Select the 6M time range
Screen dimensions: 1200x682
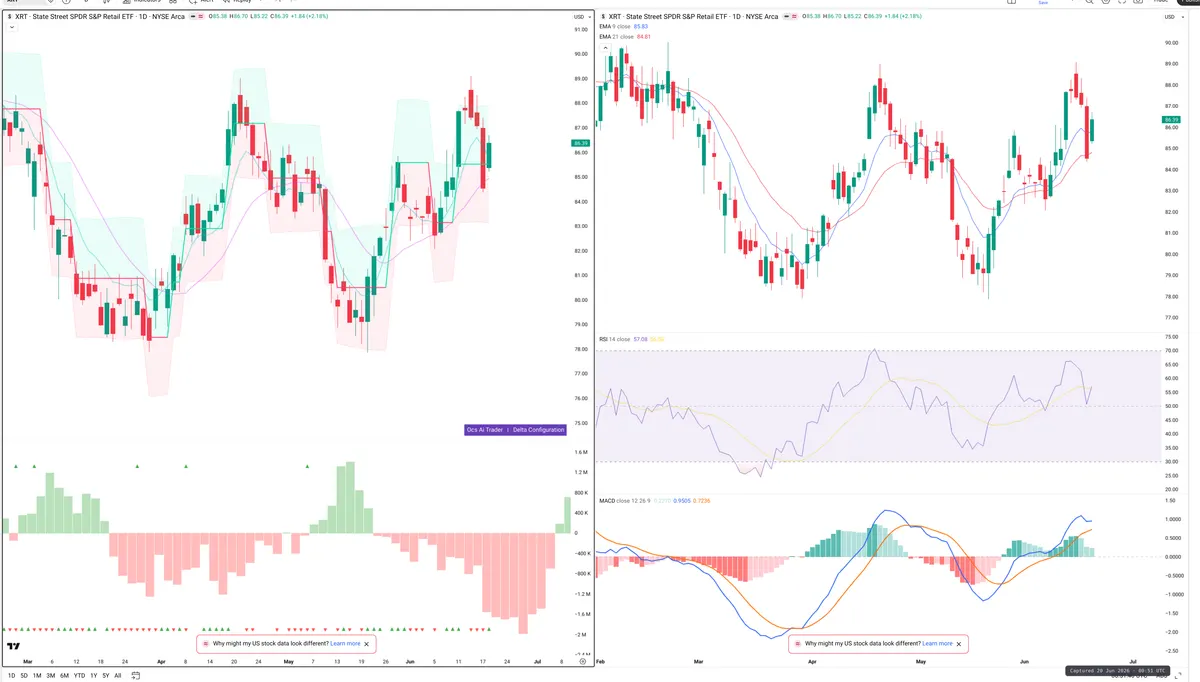point(64,675)
